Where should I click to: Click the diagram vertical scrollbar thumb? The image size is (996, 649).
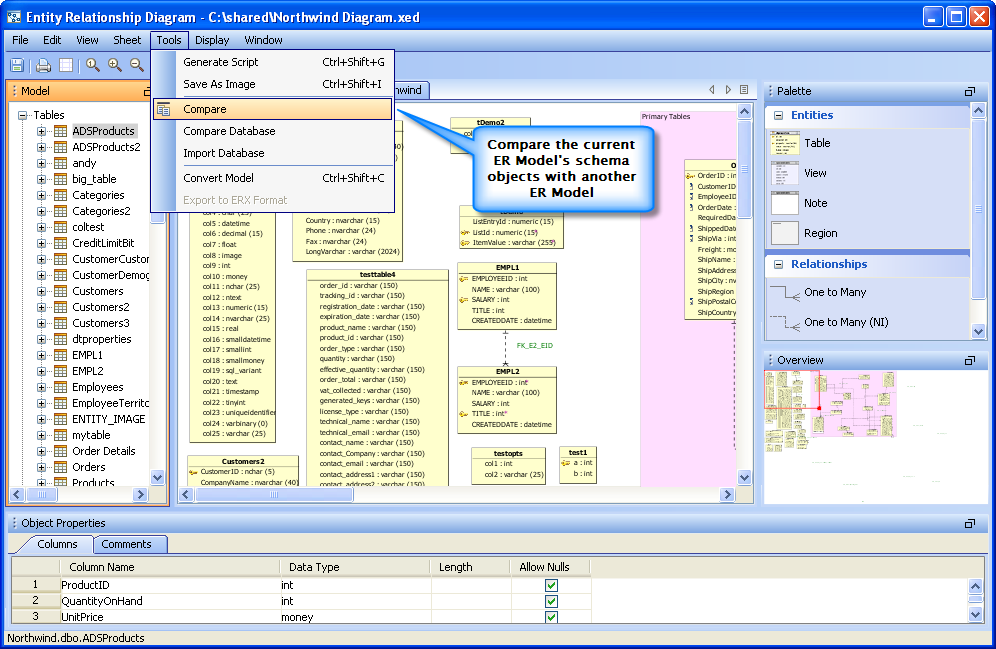click(x=744, y=169)
